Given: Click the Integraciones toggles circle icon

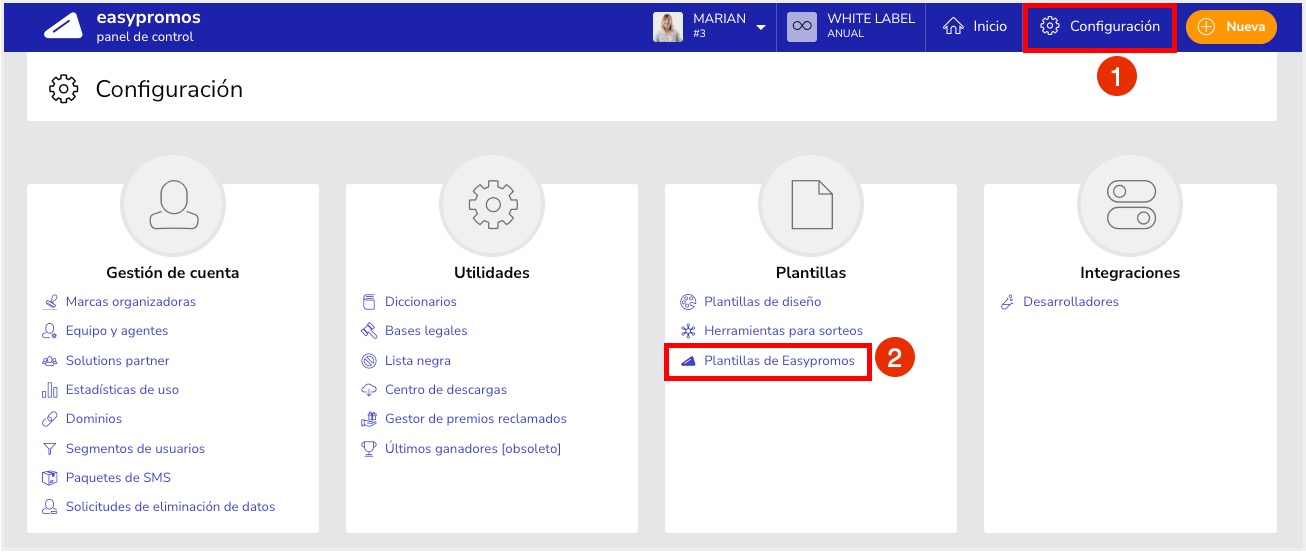Looking at the screenshot, I should point(1130,204).
